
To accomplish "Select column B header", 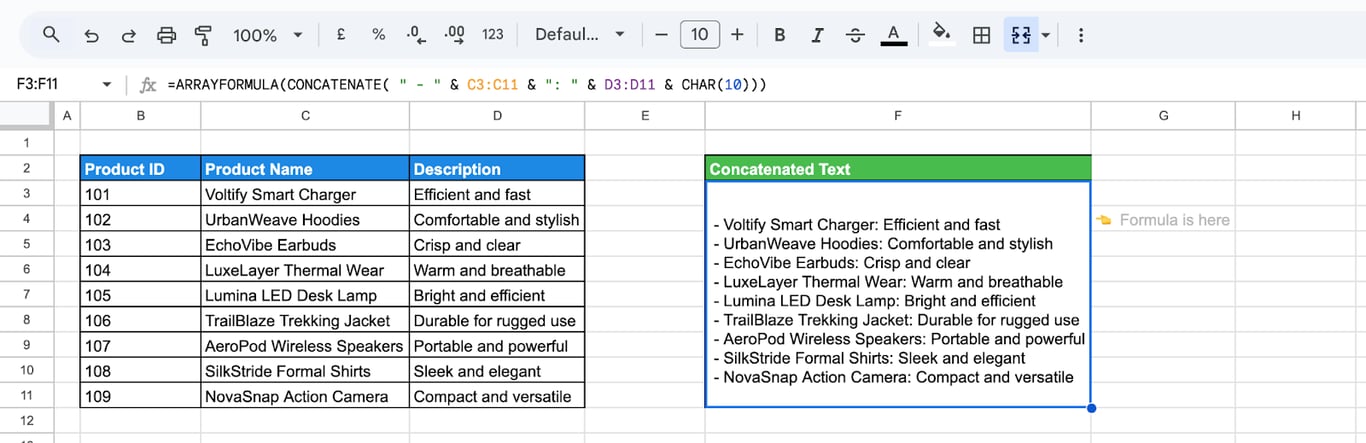I will (x=140, y=116).
